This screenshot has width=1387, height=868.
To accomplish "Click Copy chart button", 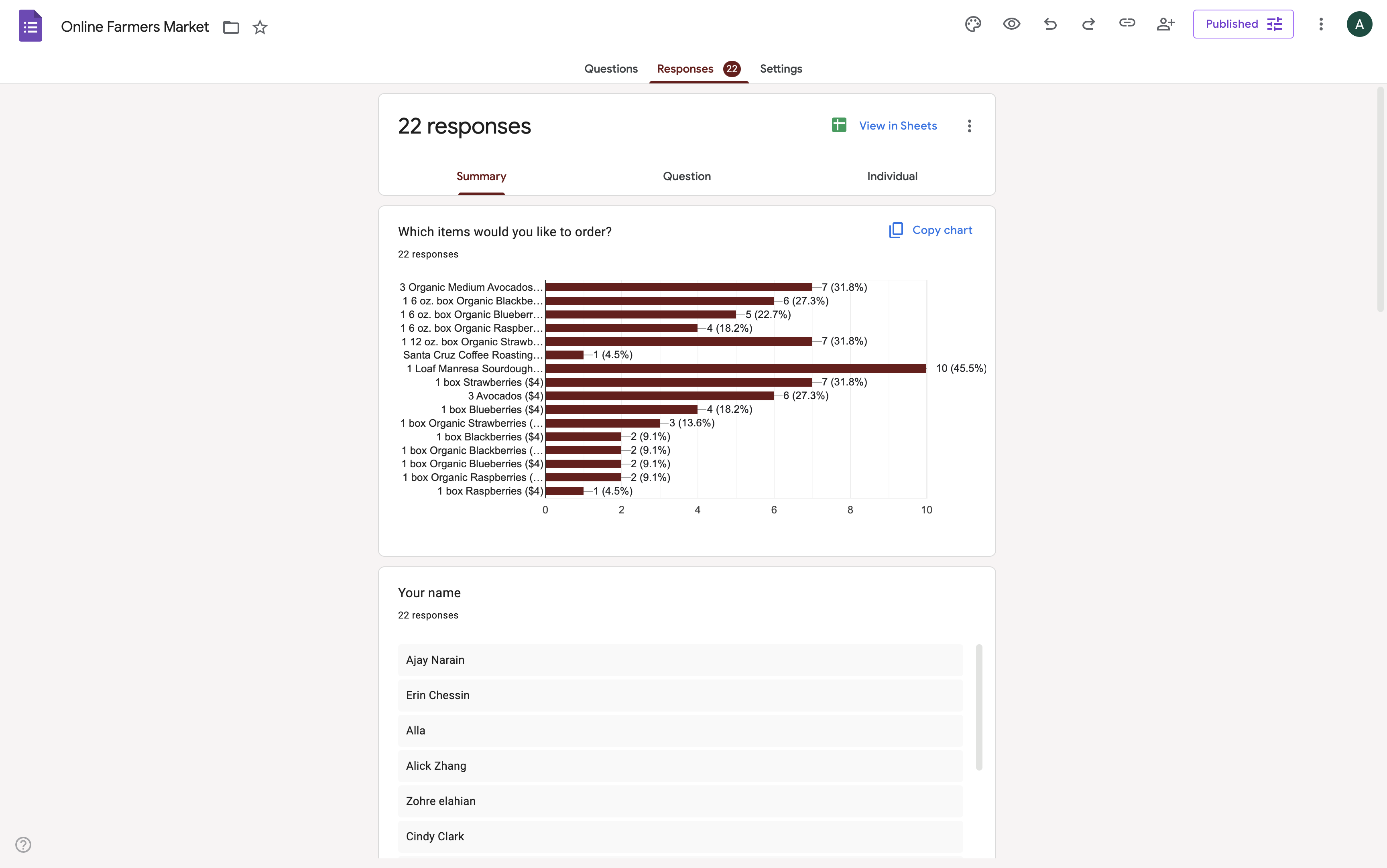I will [x=930, y=230].
